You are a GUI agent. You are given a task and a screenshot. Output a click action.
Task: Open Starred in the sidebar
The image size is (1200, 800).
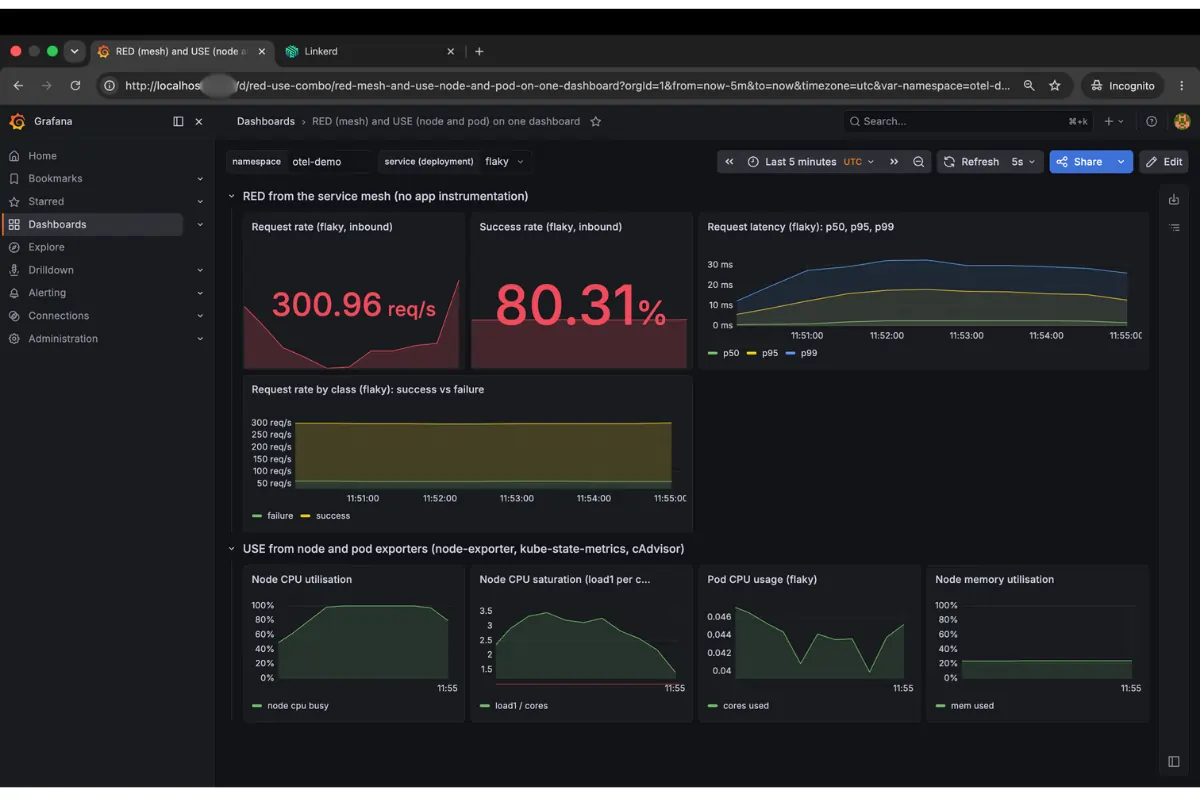point(46,202)
